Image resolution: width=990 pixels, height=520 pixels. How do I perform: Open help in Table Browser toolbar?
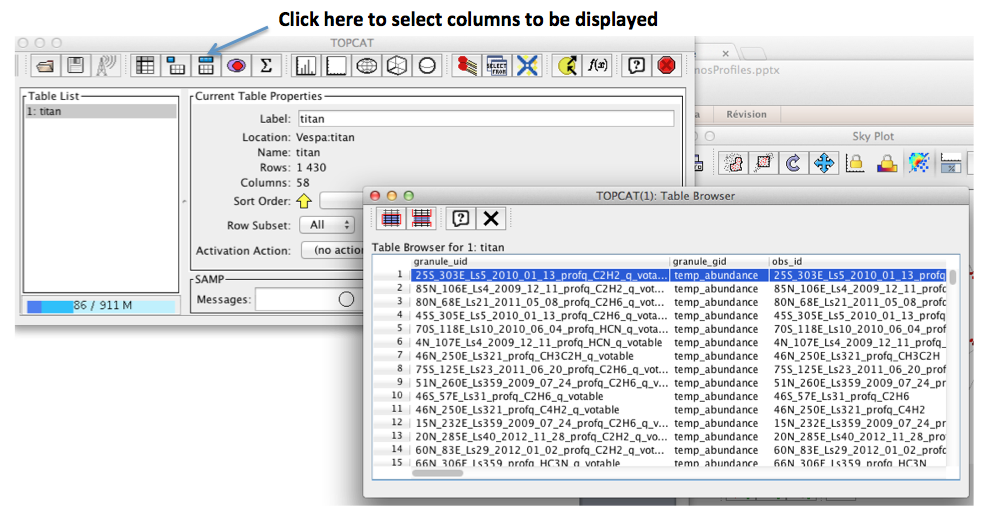(461, 218)
